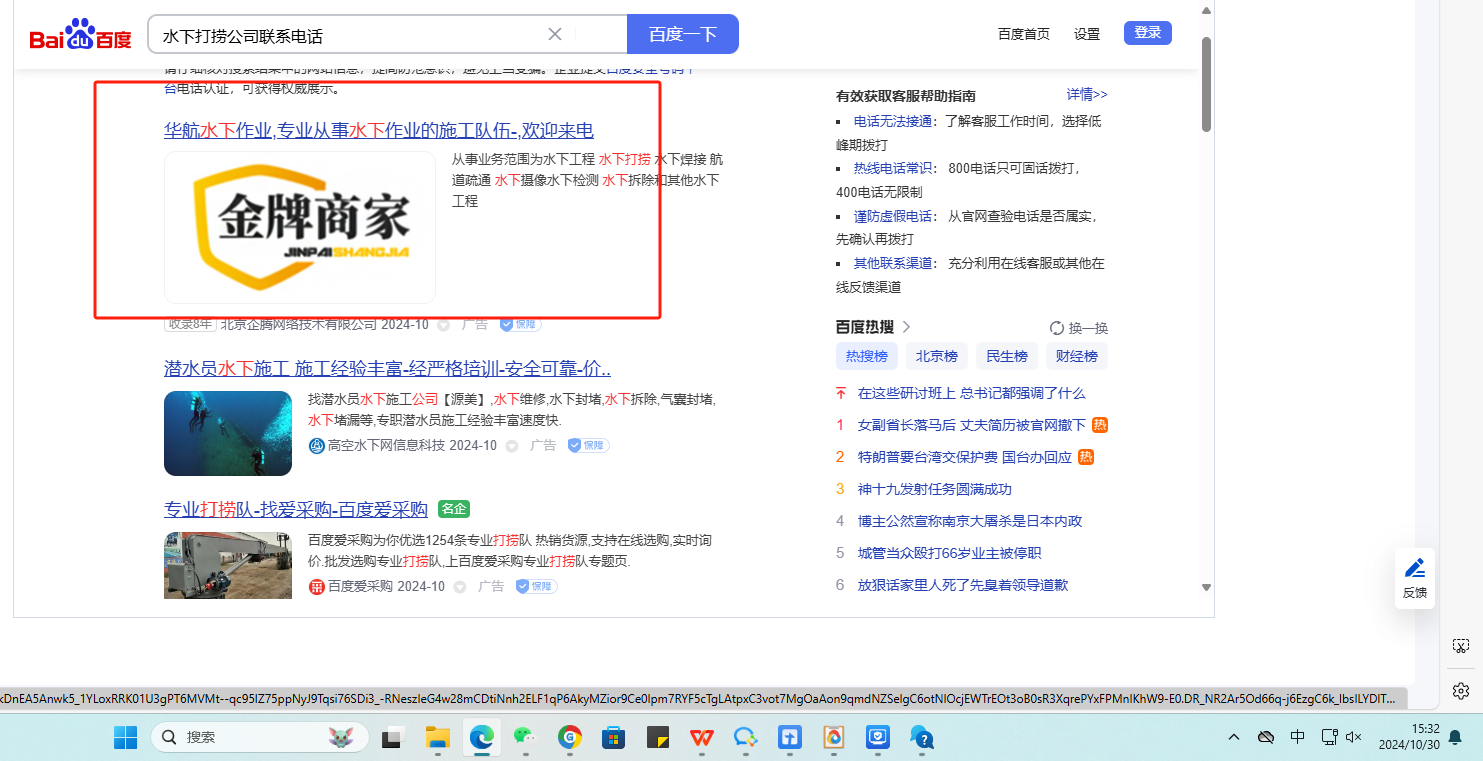Open WeChat from the taskbar

pos(525,738)
